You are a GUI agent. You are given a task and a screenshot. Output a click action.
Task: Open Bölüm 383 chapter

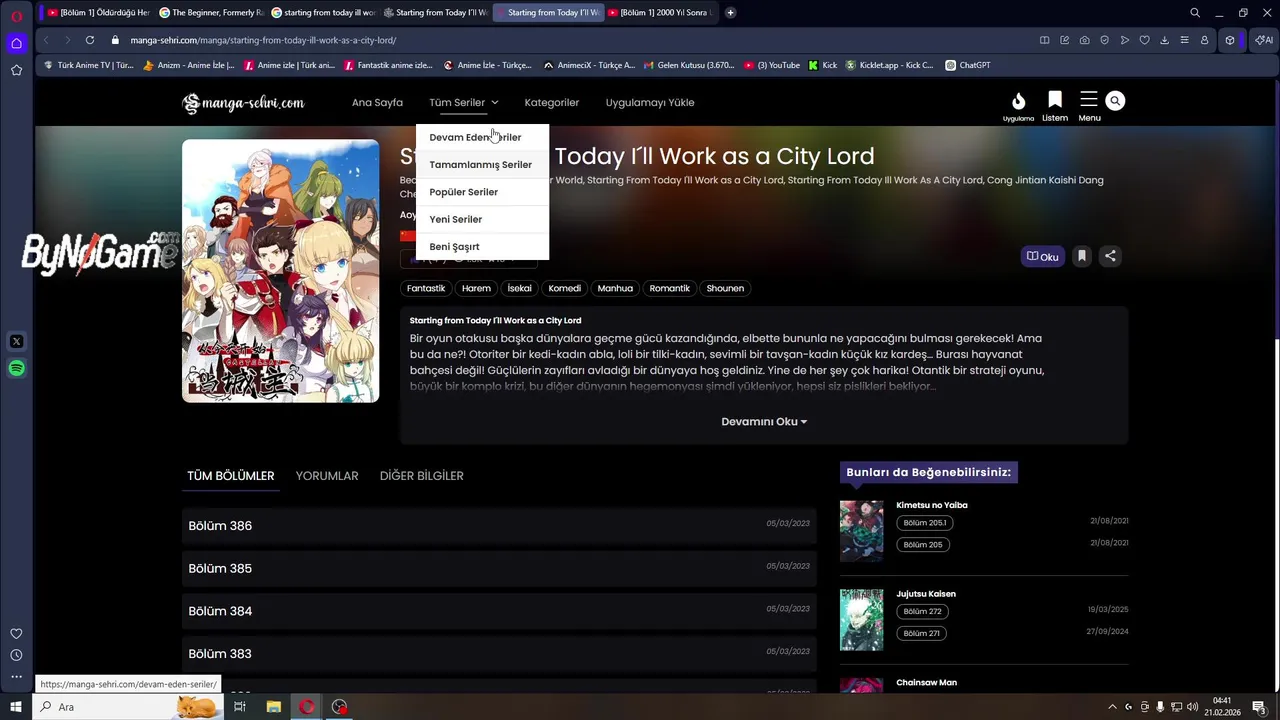coord(499,654)
